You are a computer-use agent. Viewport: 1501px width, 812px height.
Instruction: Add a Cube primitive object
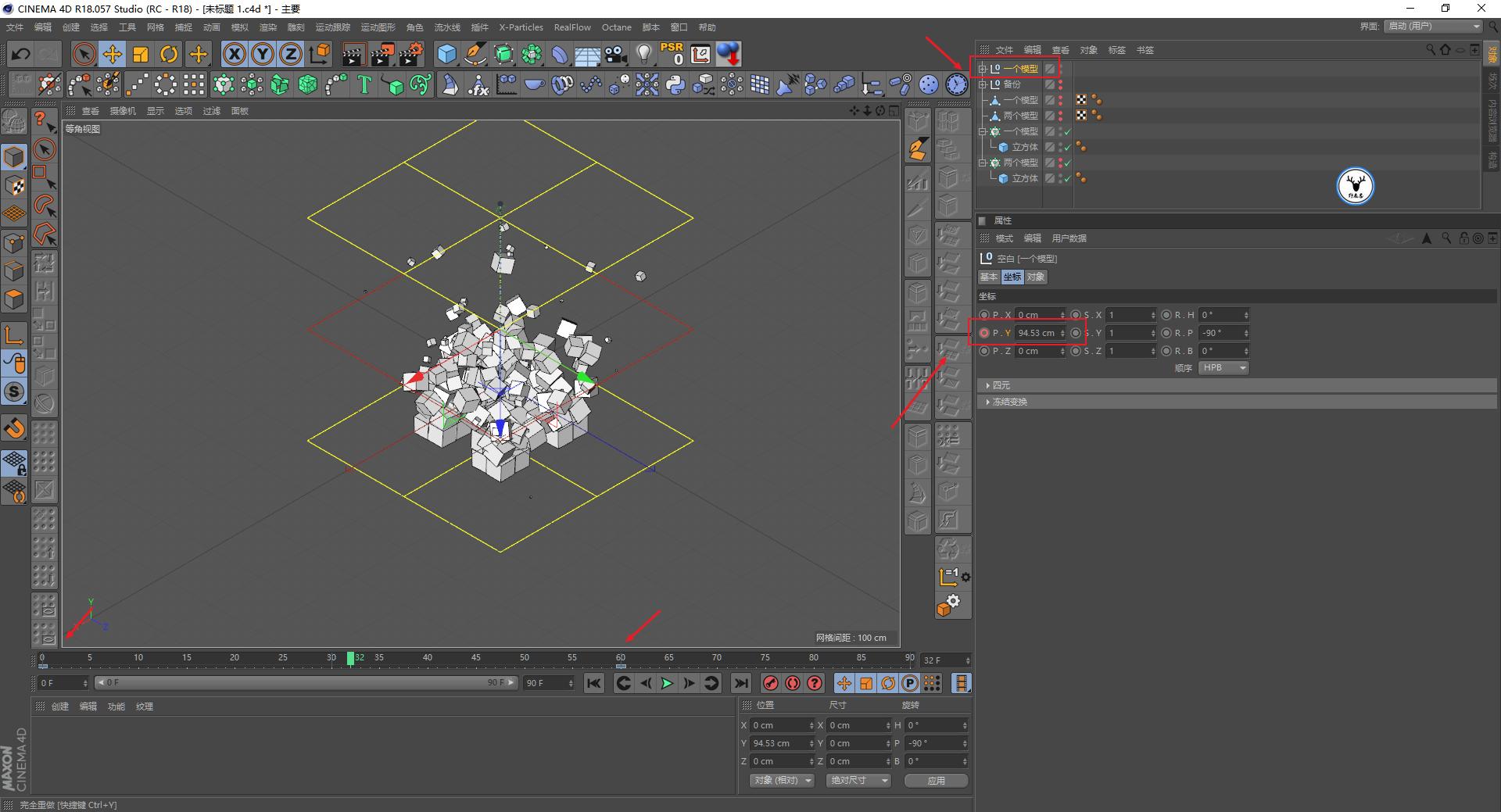446,54
